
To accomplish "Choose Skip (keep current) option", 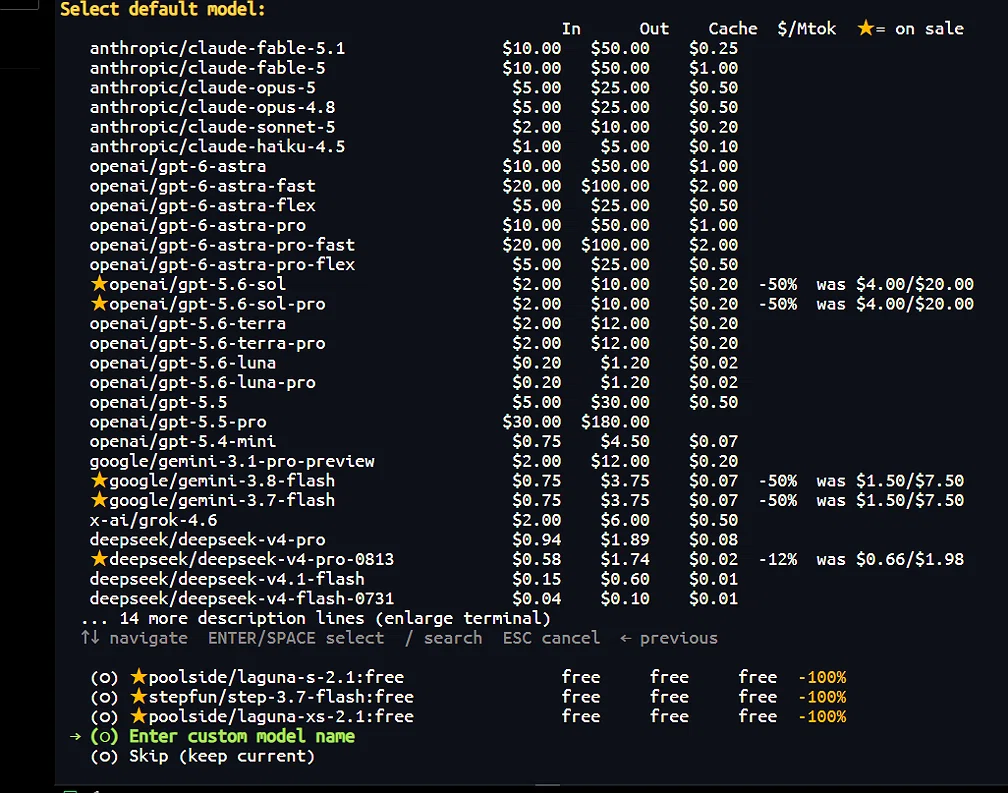I will coord(202,756).
